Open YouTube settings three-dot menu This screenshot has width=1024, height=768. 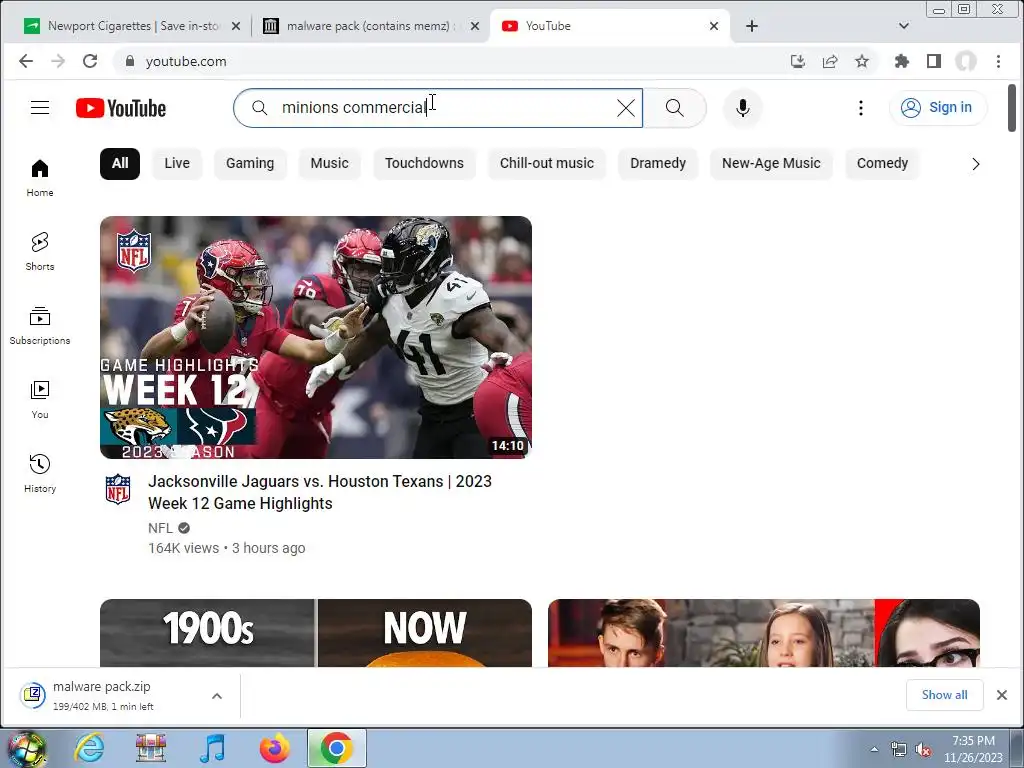point(861,108)
